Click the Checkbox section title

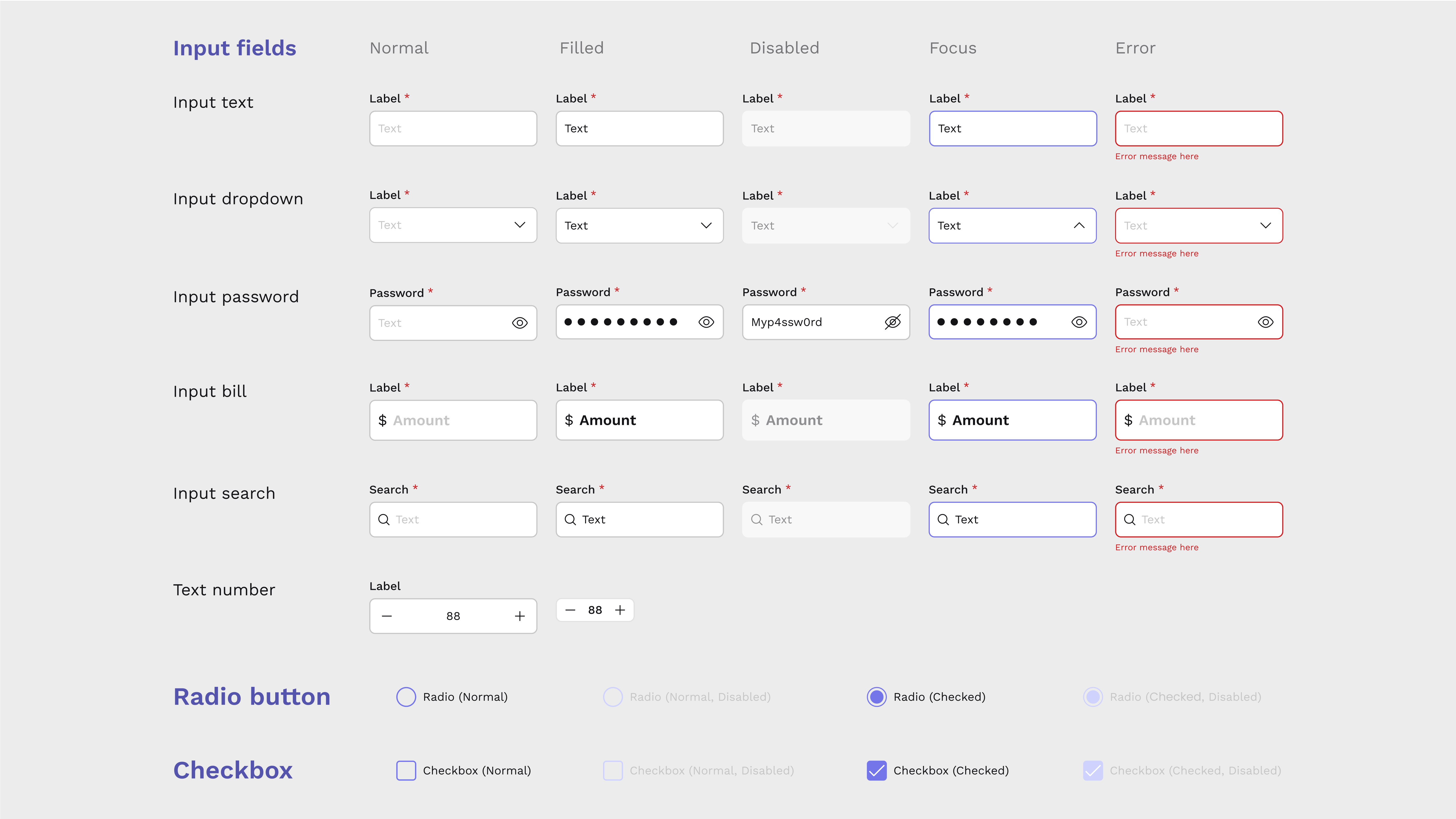[x=233, y=770]
